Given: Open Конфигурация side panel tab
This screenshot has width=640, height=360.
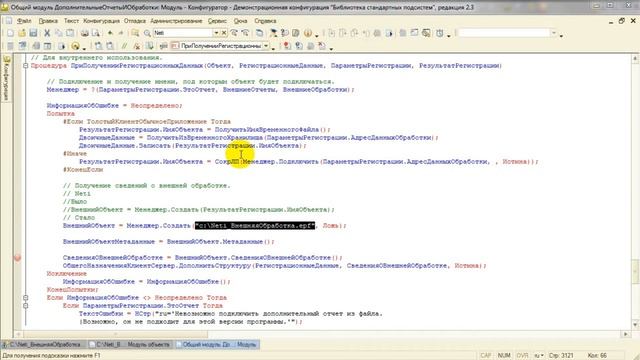Looking at the screenshot, I should tap(6, 78).
